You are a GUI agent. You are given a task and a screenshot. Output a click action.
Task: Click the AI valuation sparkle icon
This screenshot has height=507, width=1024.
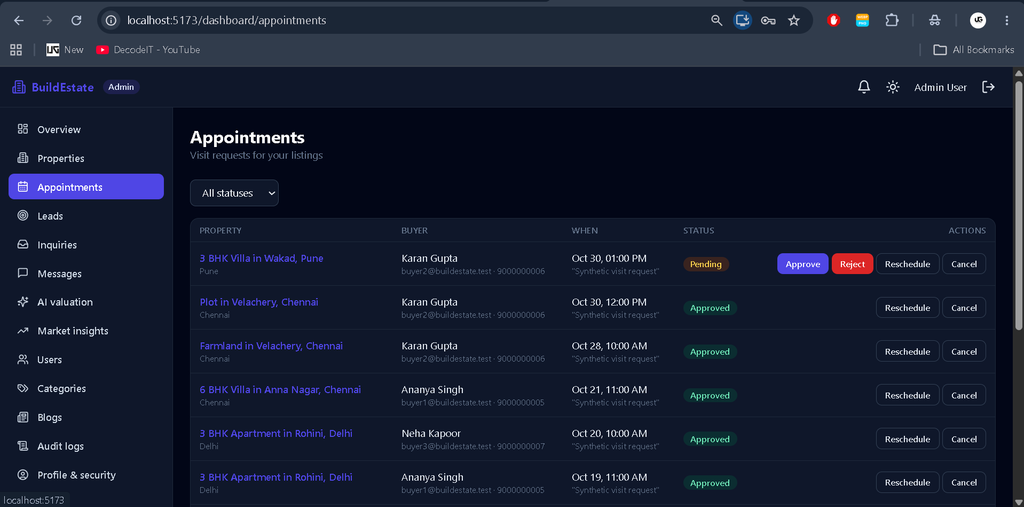(23, 302)
